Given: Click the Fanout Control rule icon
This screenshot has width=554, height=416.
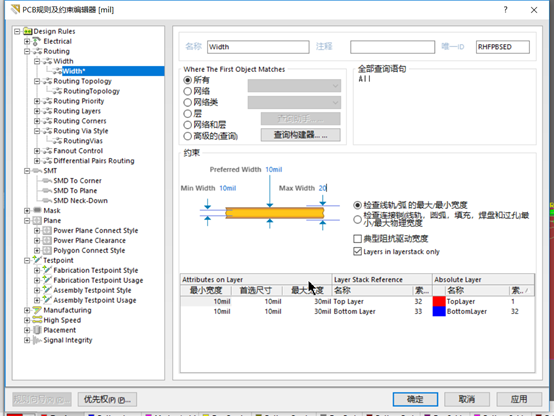Looking at the screenshot, I should [x=47, y=151].
